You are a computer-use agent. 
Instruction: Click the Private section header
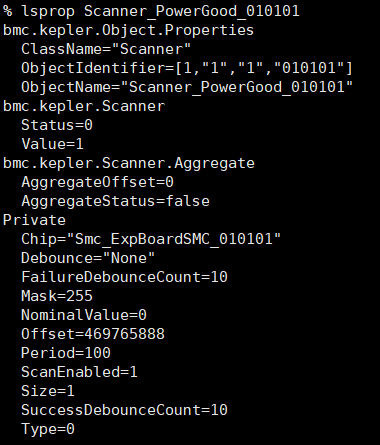point(34,220)
